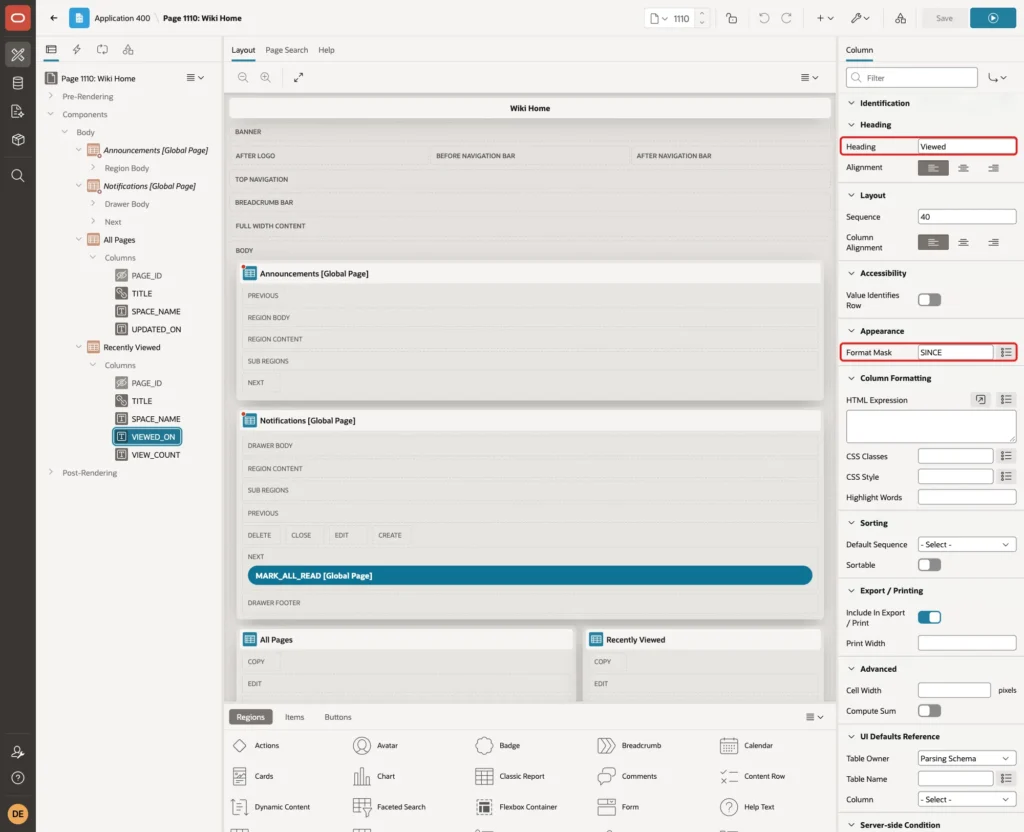Select the Layout tab
Viewport: 1024px width, 832px height.
point(243,50)
